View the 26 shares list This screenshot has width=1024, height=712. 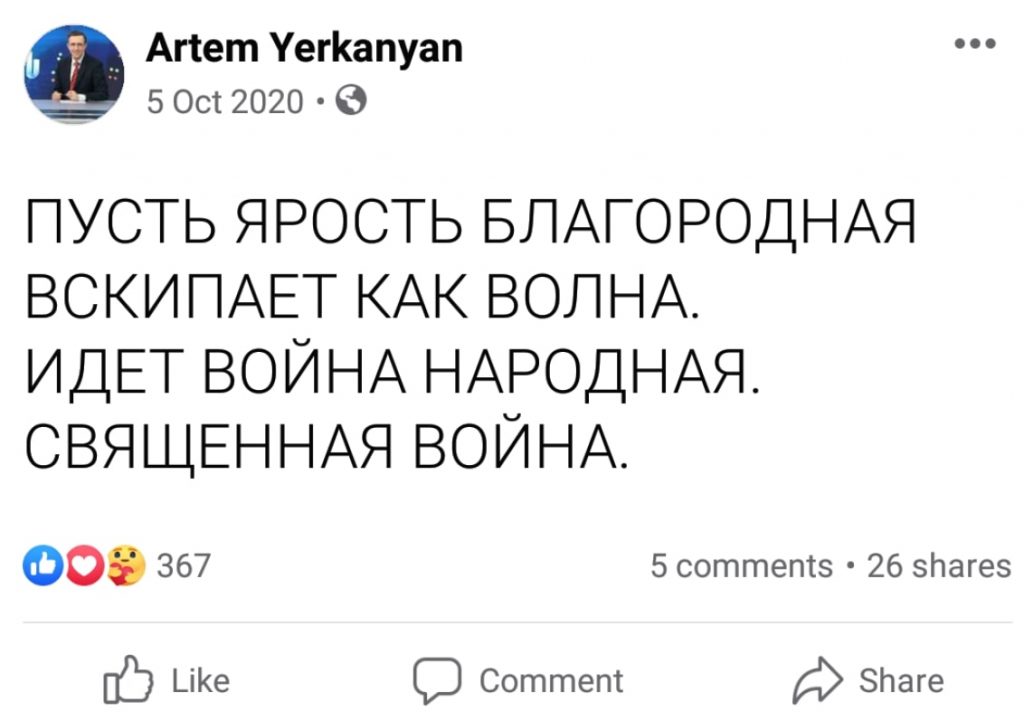(938, 566)
